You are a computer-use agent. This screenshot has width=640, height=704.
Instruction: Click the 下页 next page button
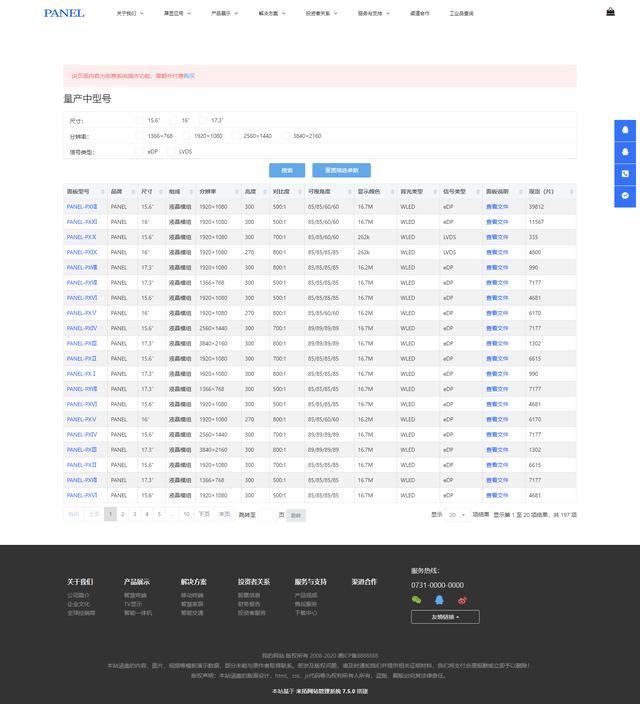pos(204,514)
